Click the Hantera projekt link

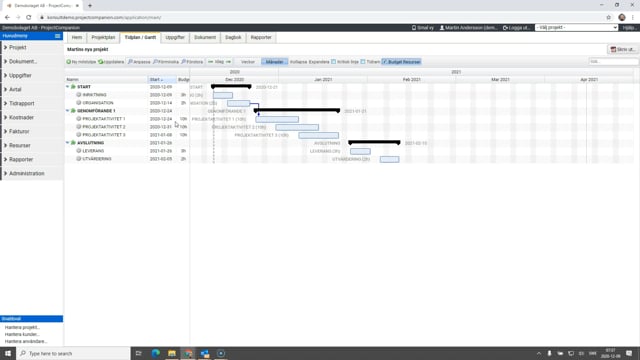[22, 327]
